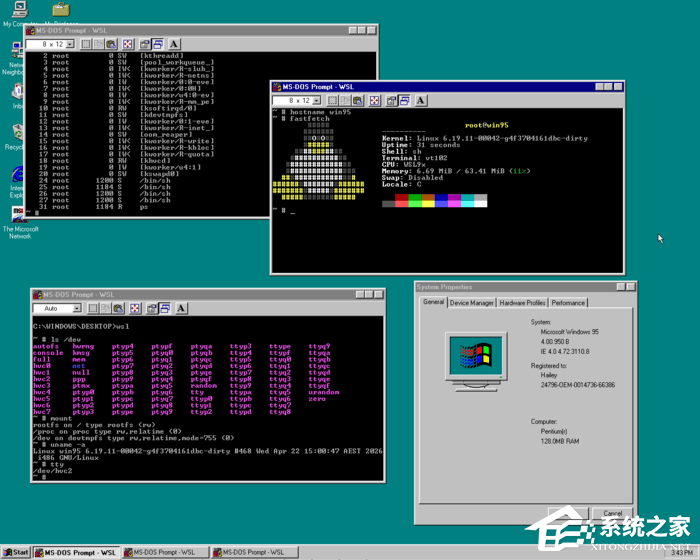This screenshot has height=560, width=700.
Task: Click Mark icon in the ls /dev DOS window
Action: click(93, 308)
